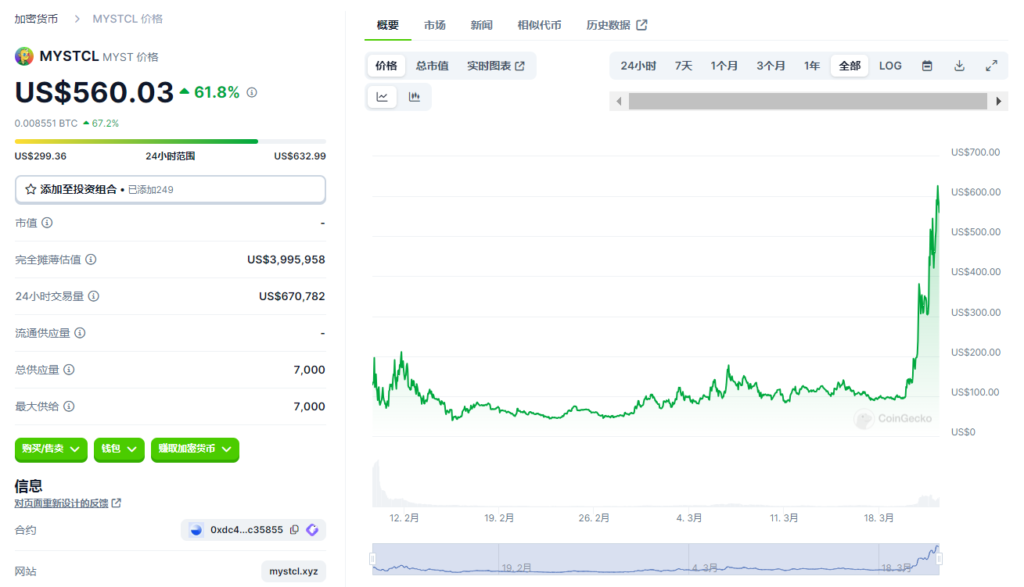Open 完全摊薄估值 info icon
The image size is (1024, 587).
click(x=91, y=259)
